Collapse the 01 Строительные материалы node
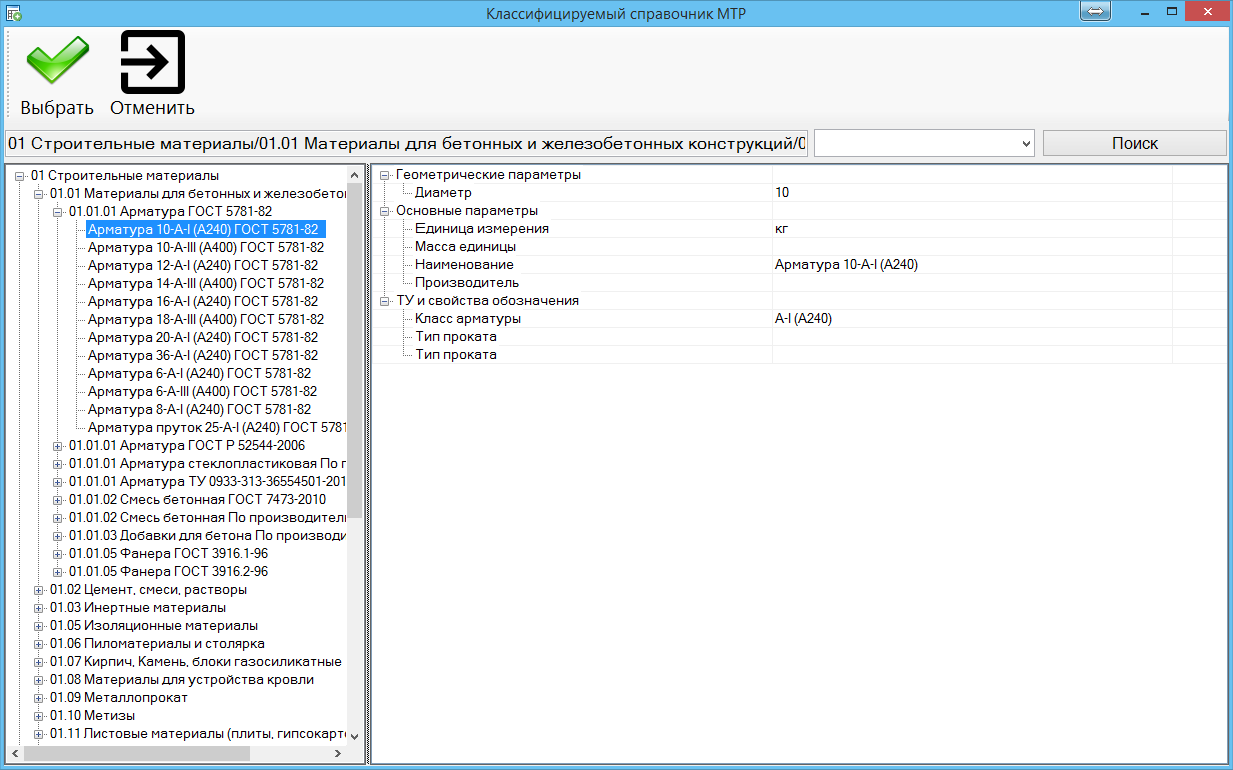 pos(20,176)
